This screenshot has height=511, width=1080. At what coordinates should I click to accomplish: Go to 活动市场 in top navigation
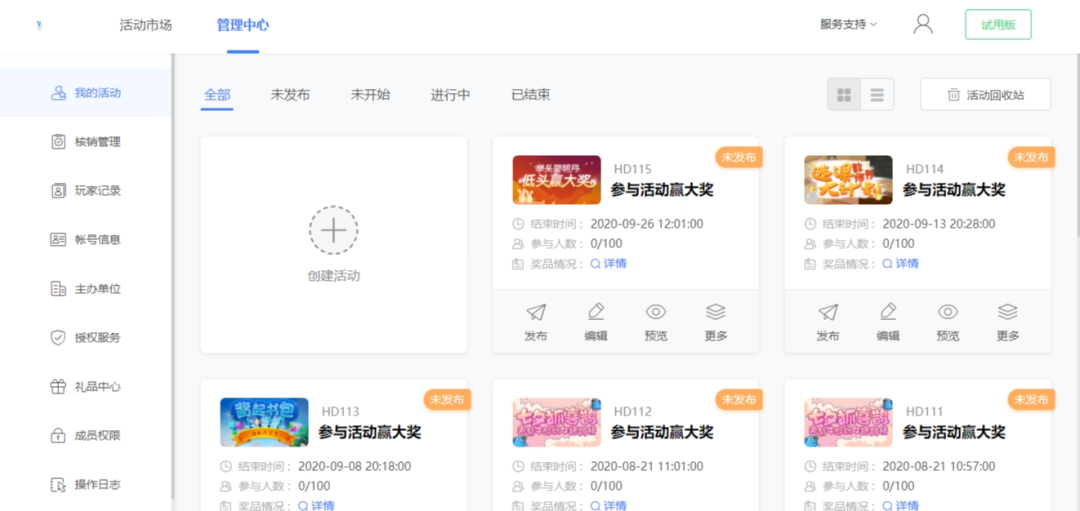click(x=146, y=25)
